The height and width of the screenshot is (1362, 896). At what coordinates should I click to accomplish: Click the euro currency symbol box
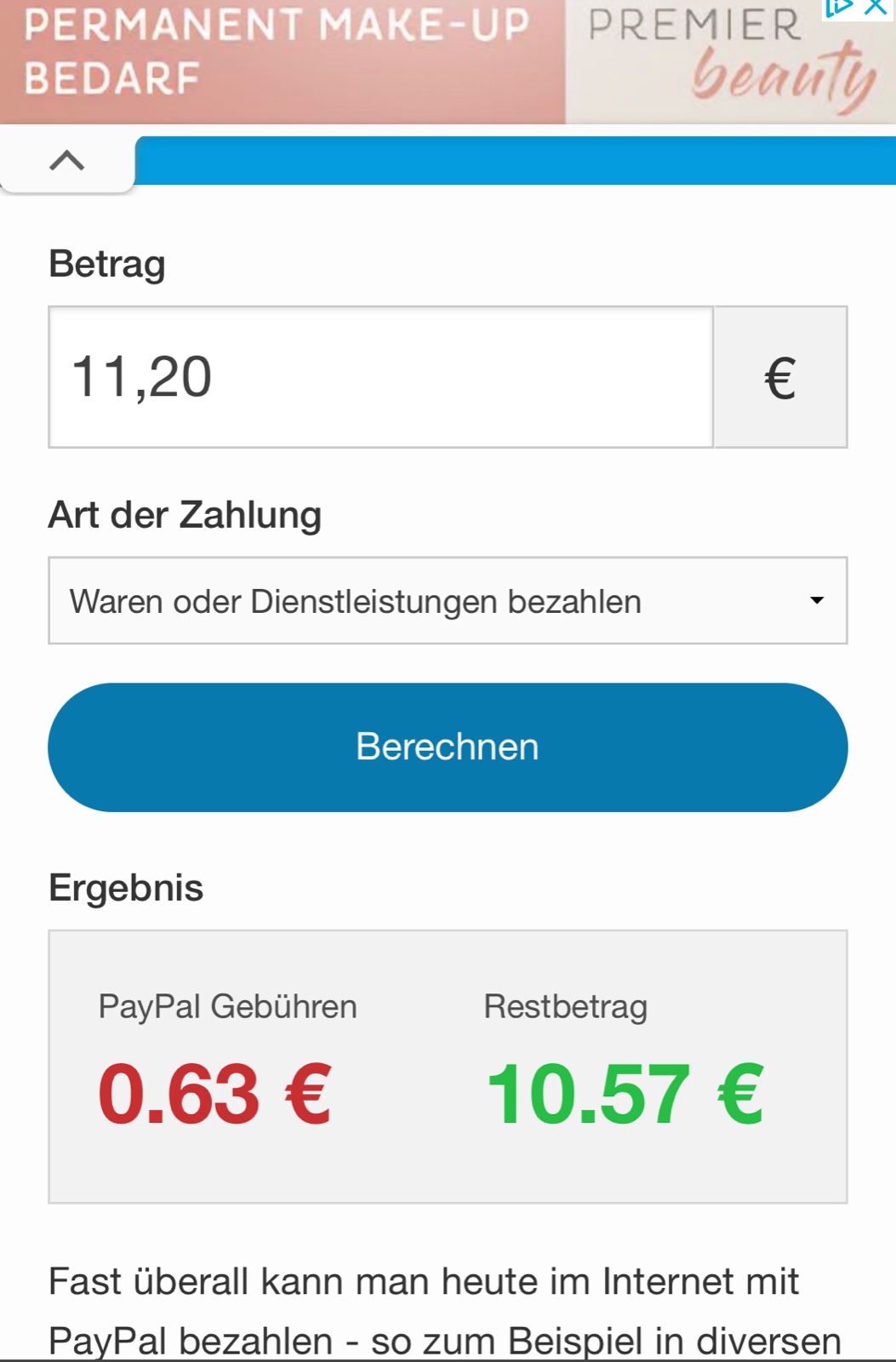(x=779, y=377)
